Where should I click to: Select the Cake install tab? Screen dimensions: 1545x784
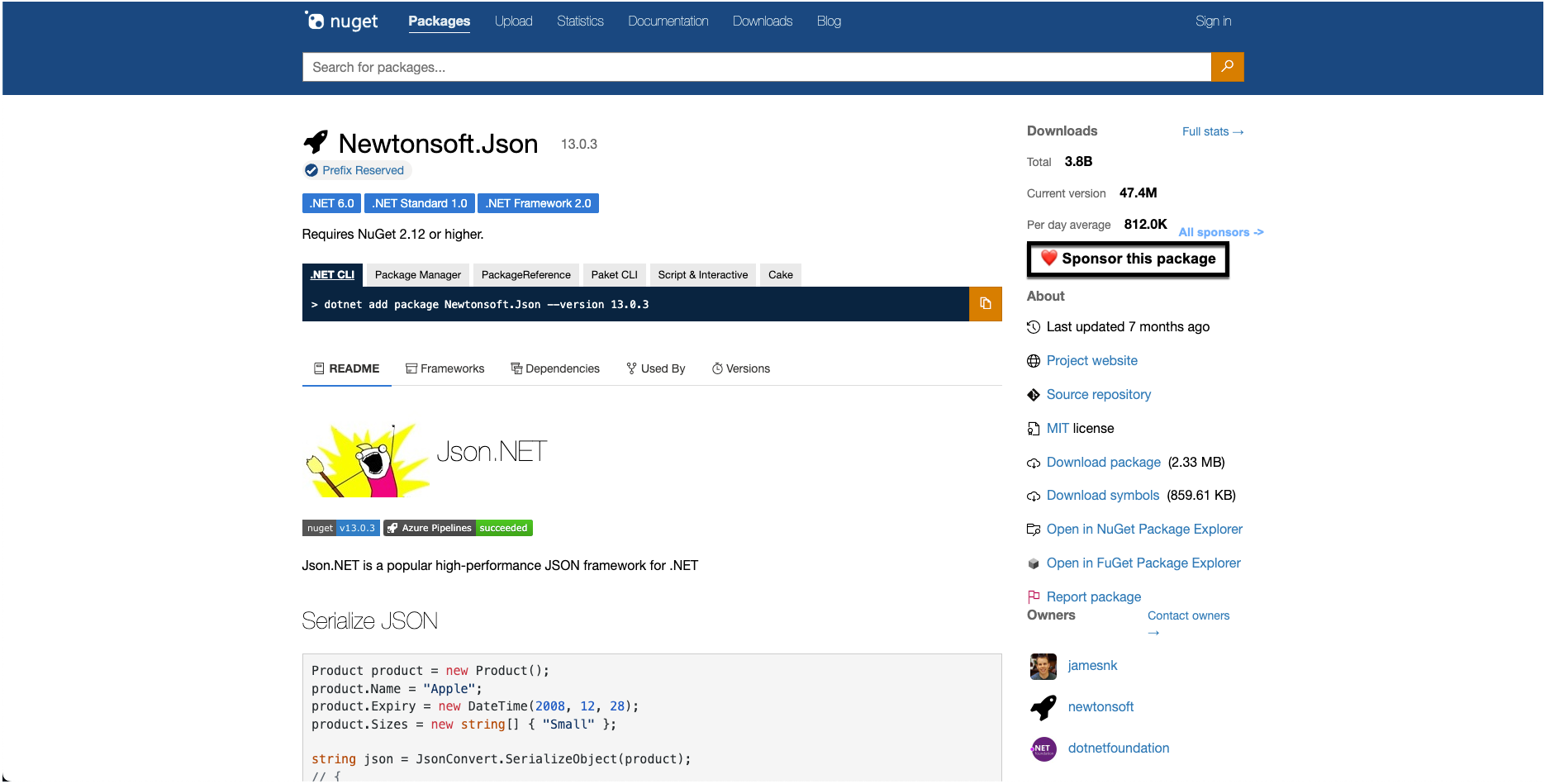pyautogui.click(x=781, y=275)
